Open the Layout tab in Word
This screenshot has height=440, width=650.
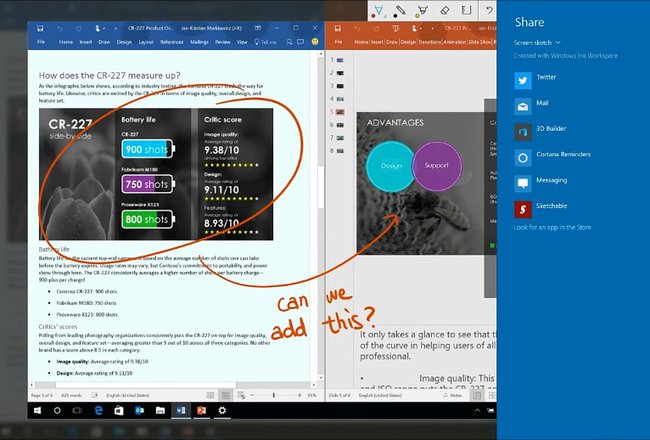coord(146,42)
